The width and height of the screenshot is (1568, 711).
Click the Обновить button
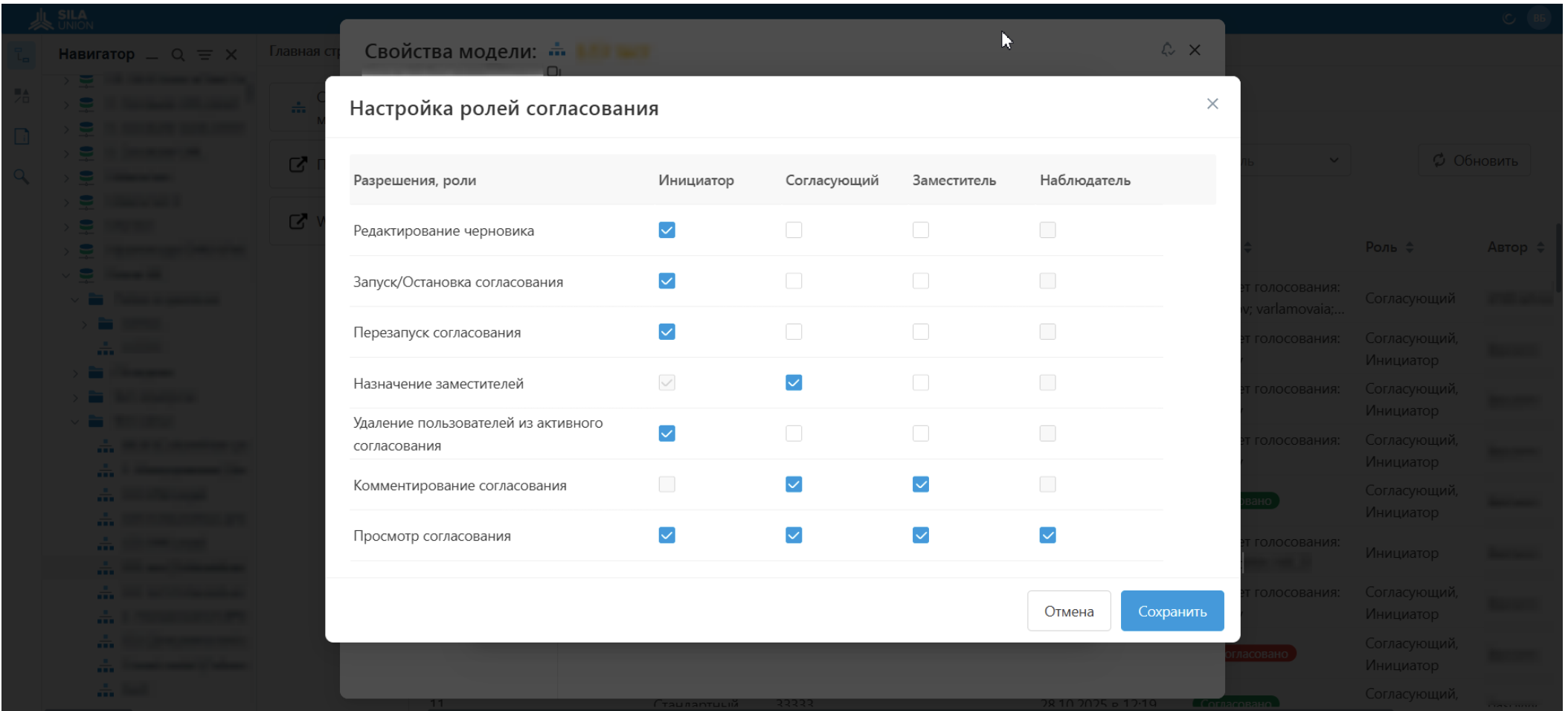pyautogui.click(x=1474, y=161)
